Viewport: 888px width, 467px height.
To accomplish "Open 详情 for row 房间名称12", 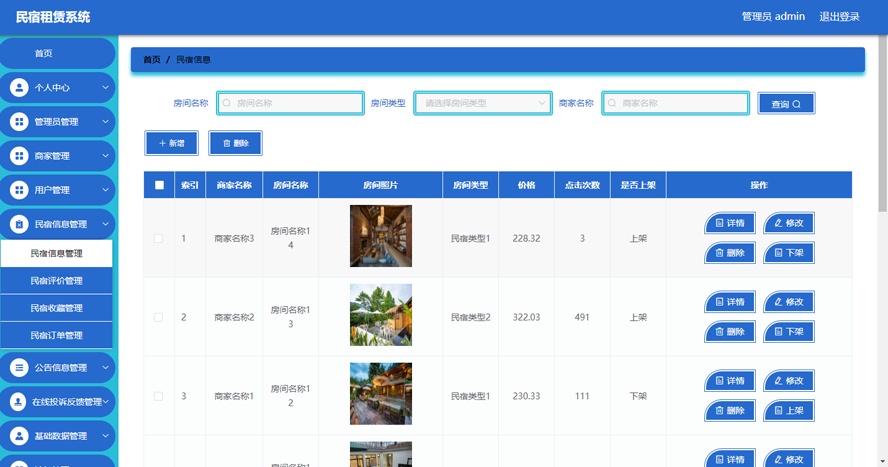I will pyautogui.click(x=729, y=380).
